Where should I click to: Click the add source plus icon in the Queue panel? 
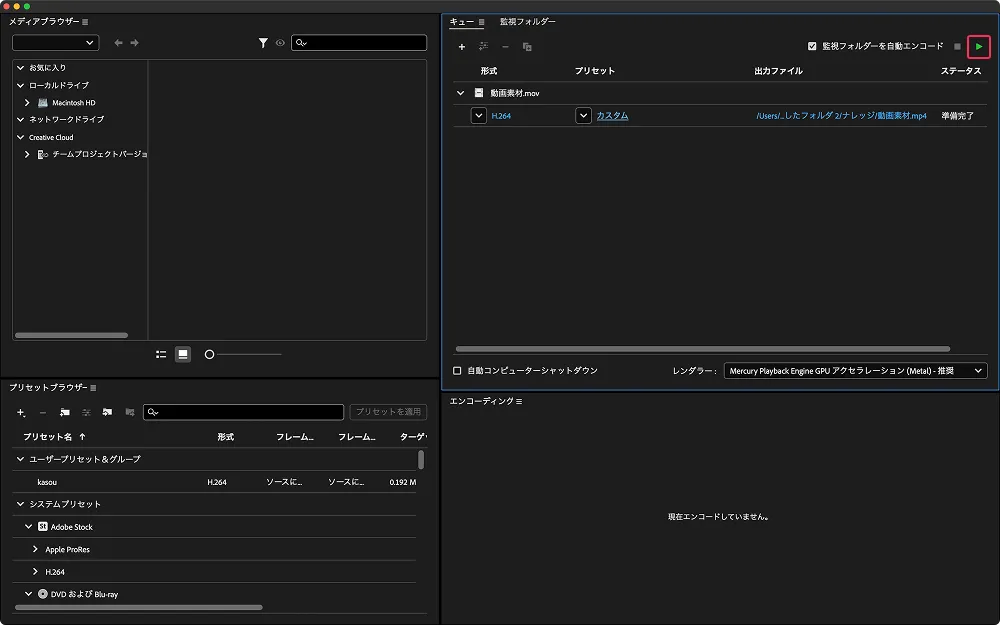461,47
